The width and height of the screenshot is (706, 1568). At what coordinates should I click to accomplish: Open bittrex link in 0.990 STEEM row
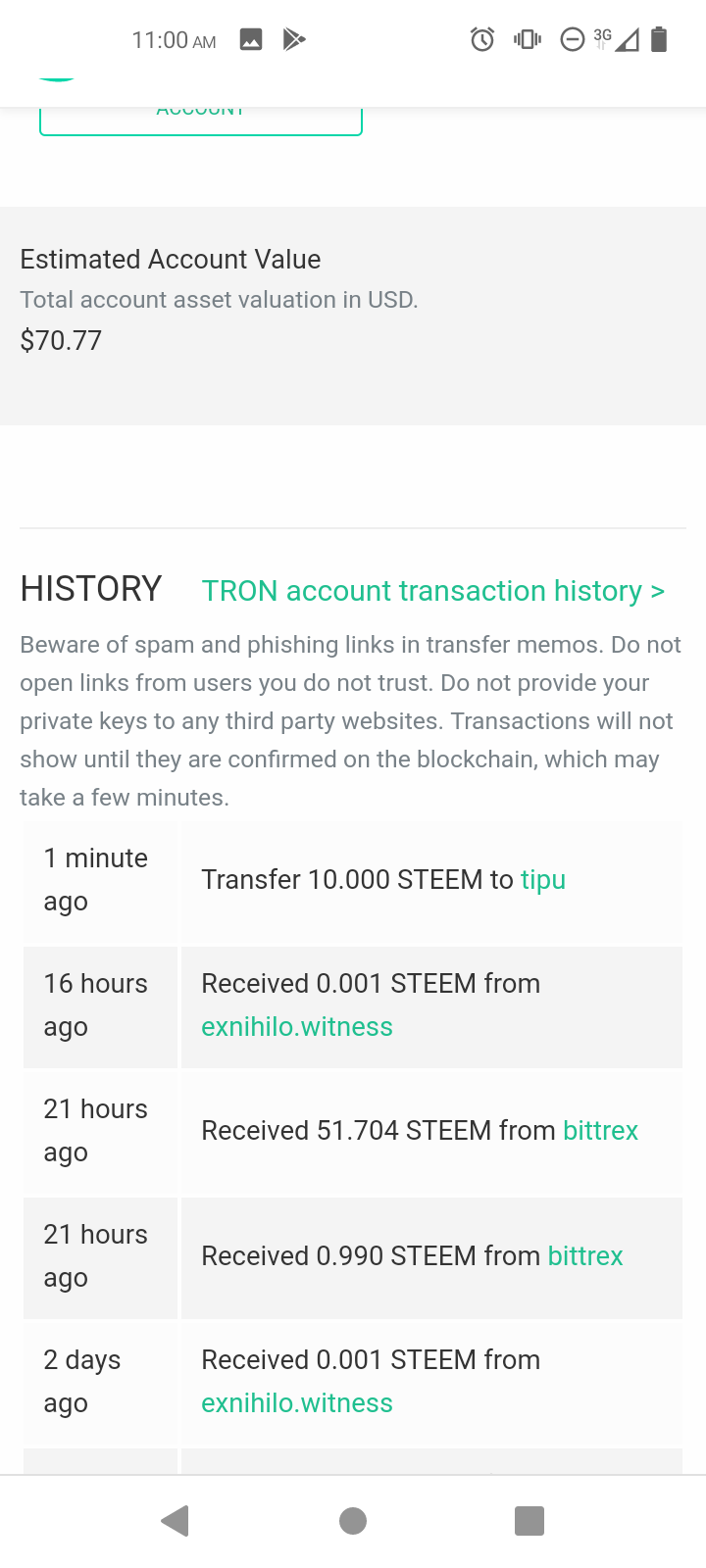585,1255
